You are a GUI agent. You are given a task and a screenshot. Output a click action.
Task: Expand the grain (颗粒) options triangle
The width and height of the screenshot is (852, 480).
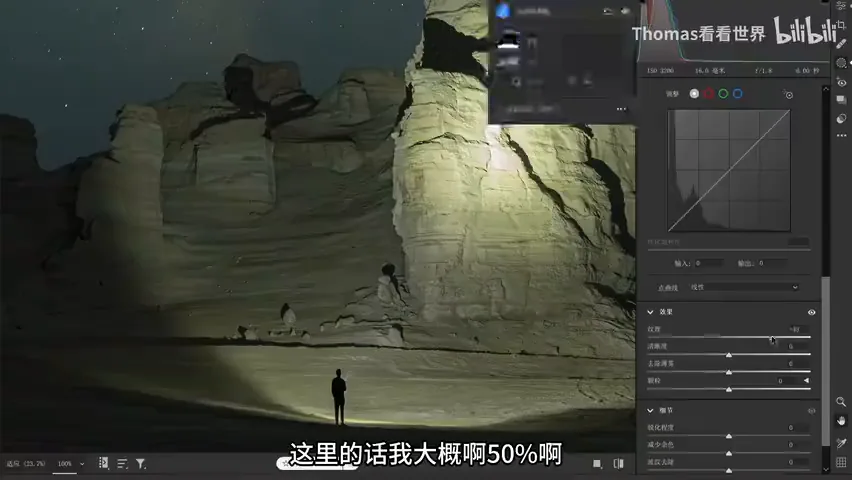pos(806,381)
